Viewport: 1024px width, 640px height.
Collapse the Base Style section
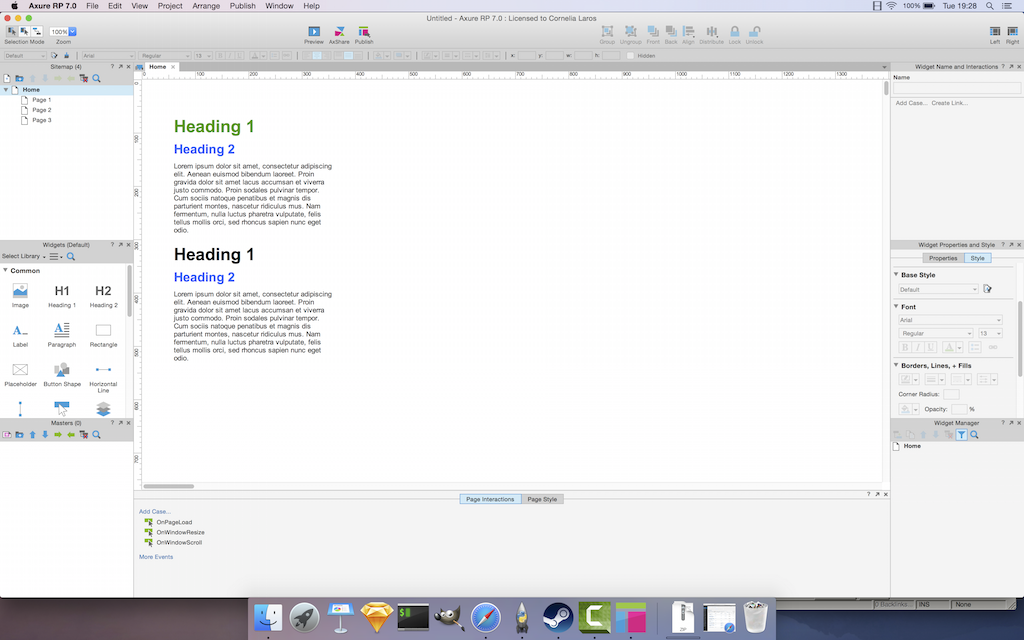[896, 274]
